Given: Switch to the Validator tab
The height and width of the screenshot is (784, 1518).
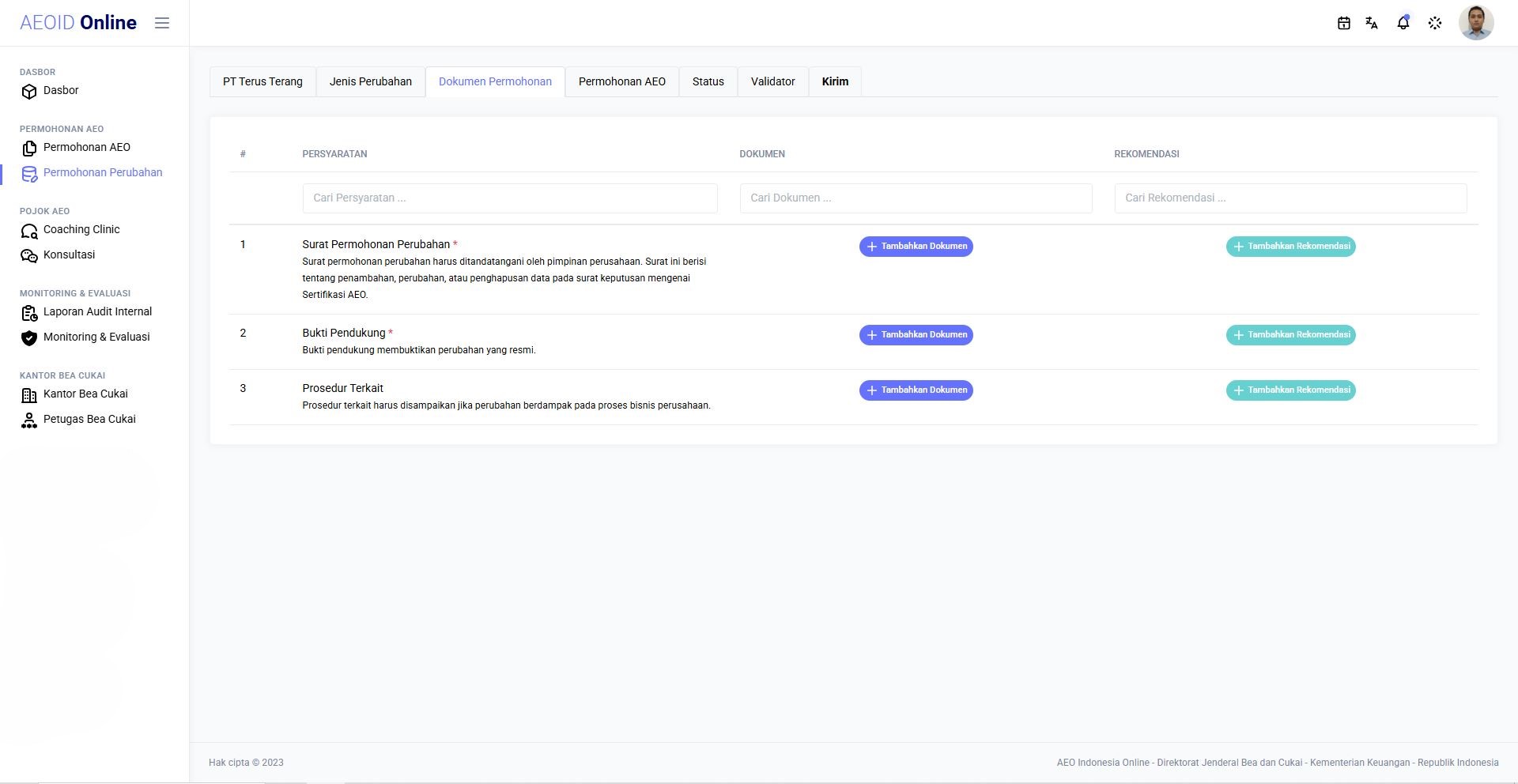Looking at the screenshot, I should 773,81.
